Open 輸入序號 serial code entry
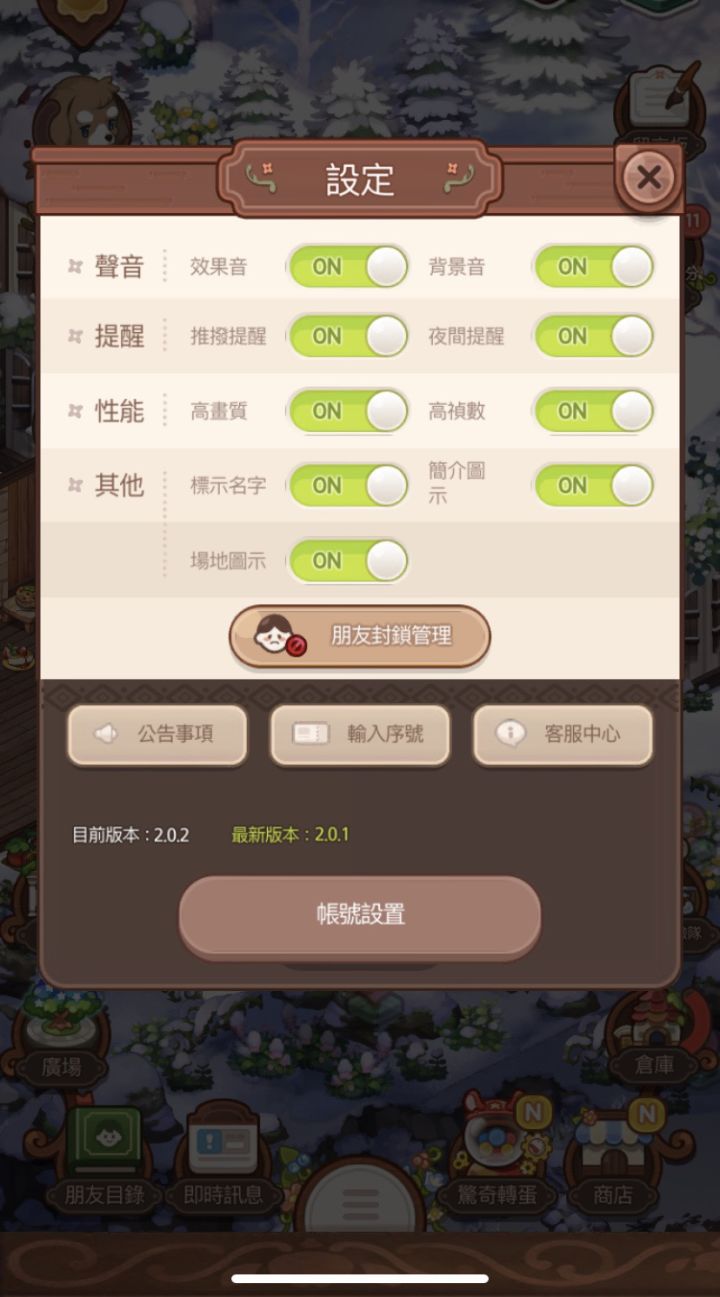This screenshot has width=720, height=1297. pyautogui.click(x=360, y=735)
